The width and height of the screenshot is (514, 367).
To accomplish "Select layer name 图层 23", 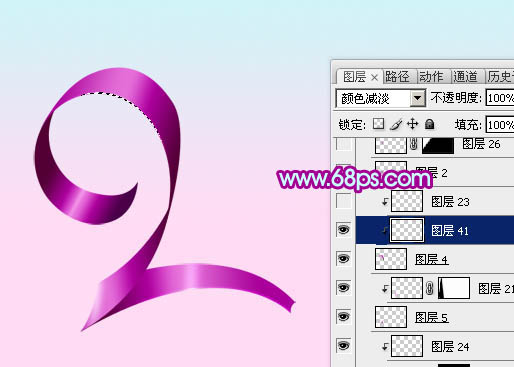I will (450, 202).
